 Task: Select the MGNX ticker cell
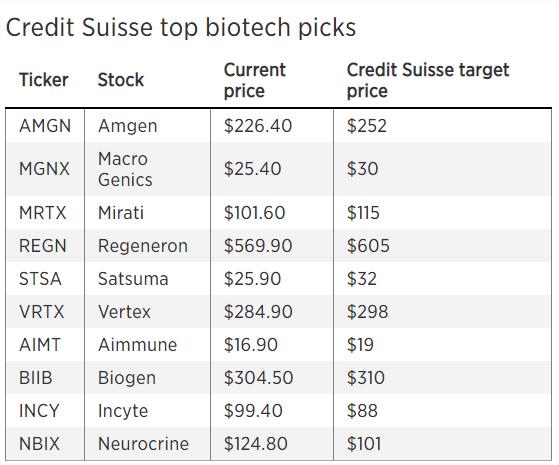click(45, 169)
